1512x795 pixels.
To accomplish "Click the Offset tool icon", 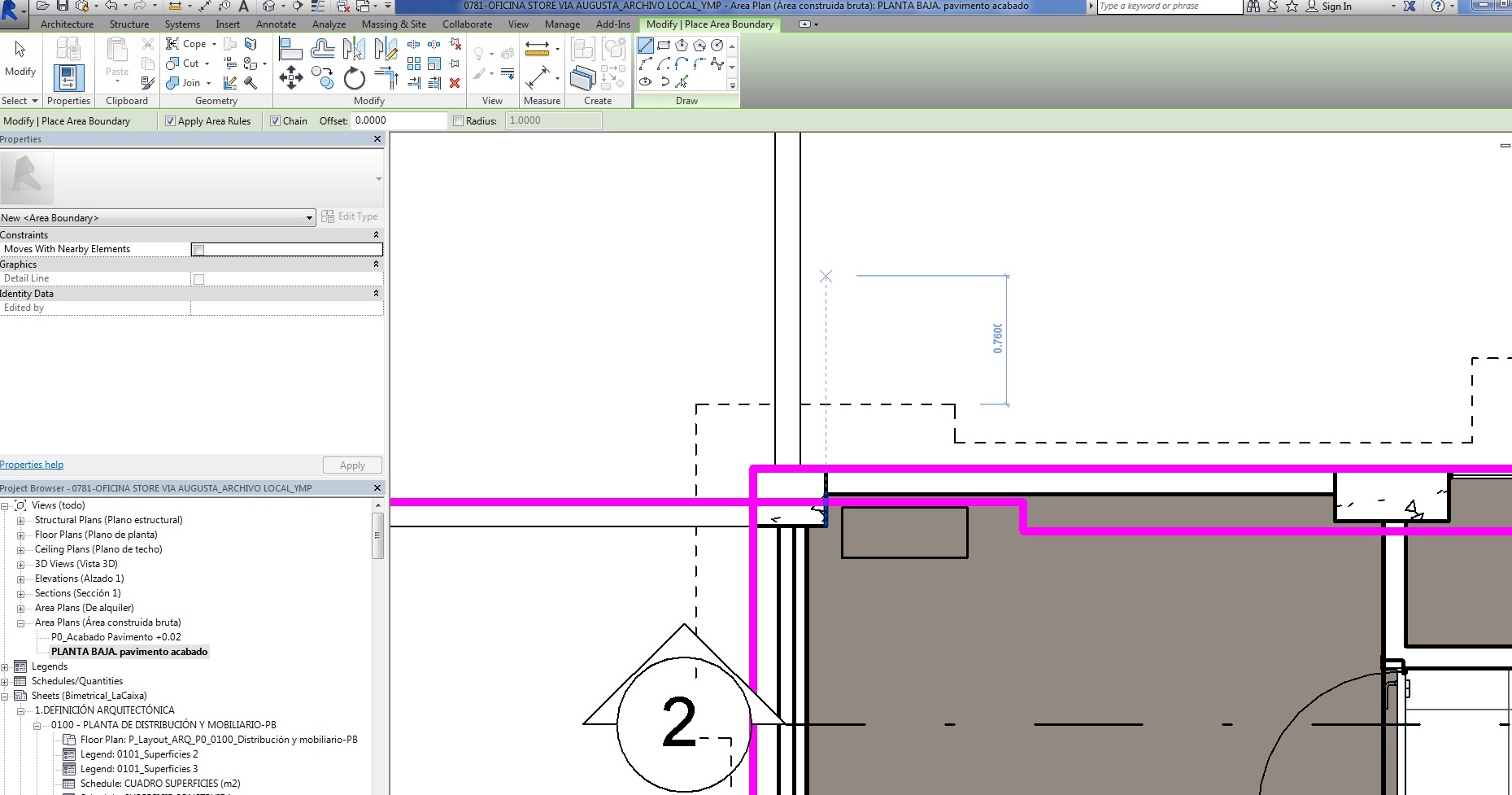I will point(323,50).
